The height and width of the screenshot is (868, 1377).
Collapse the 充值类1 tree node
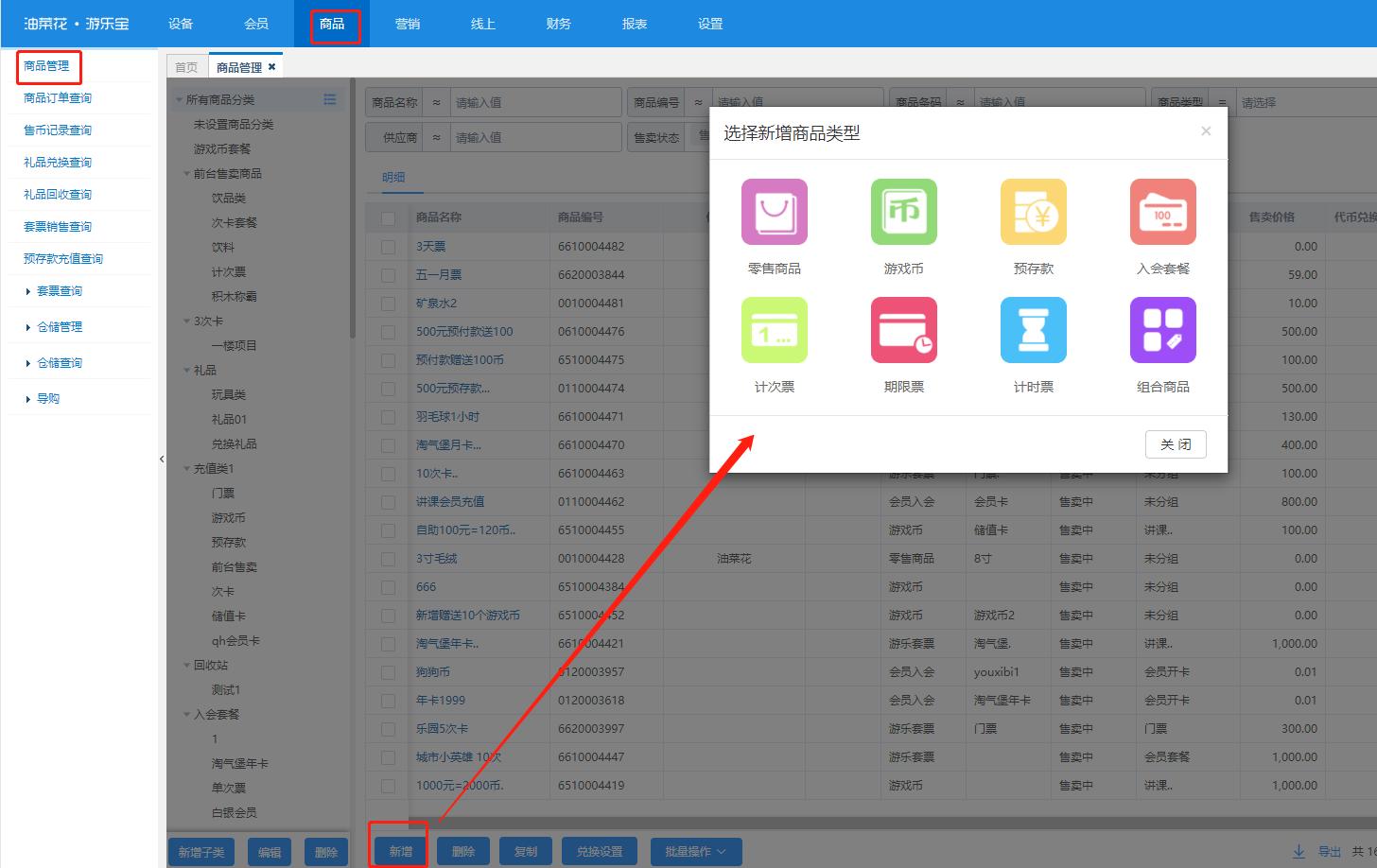tap(186, 468)
